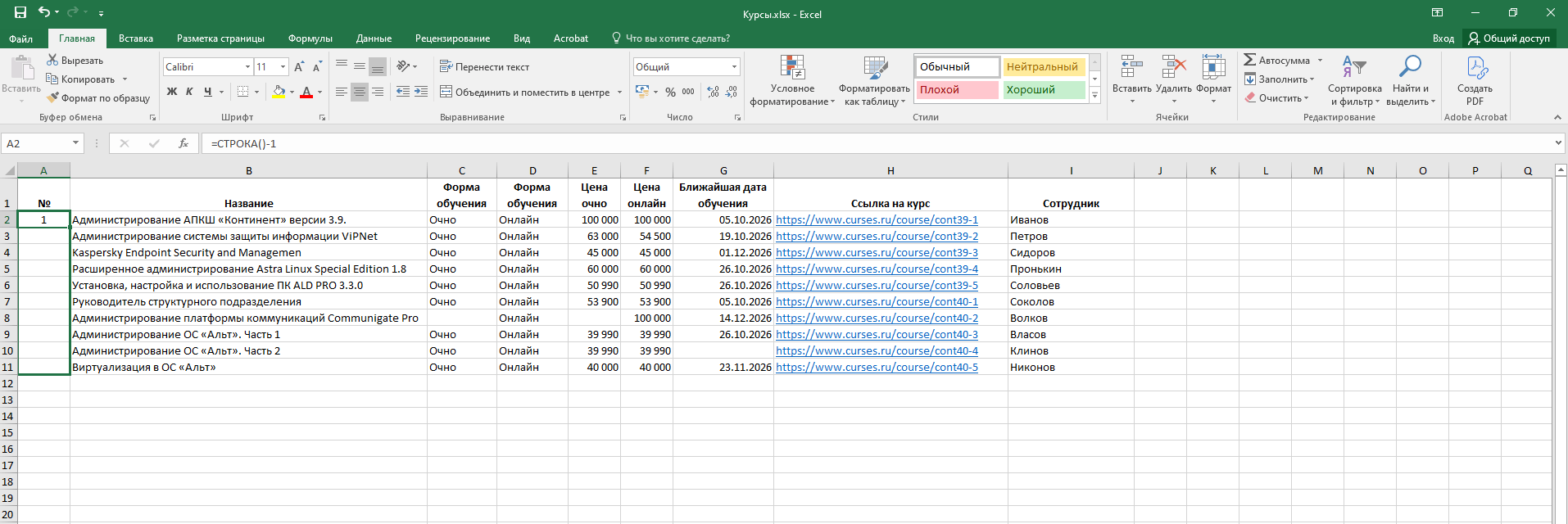Open the font size 11 dropdown
The height and width of the screenshot is (524, 1568).
coord(283,67)
